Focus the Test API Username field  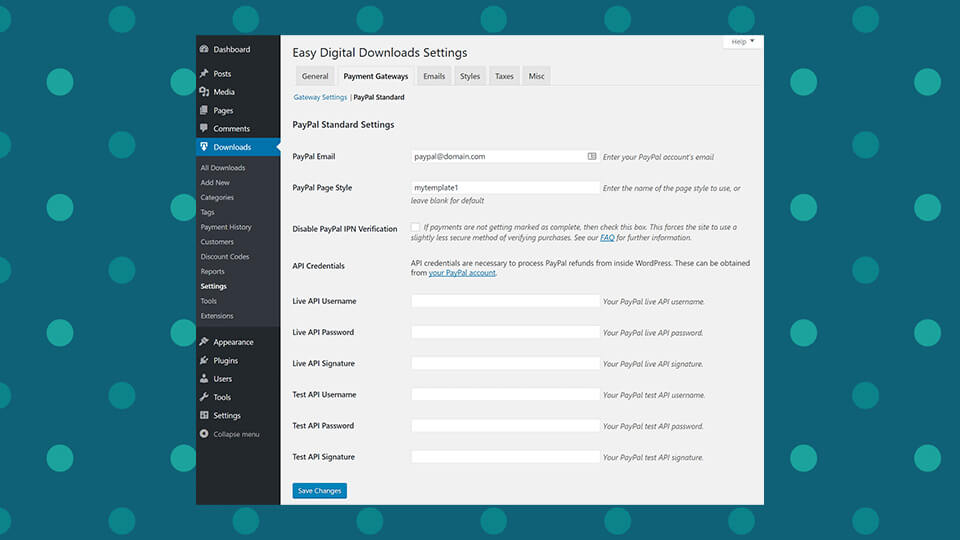505,394
